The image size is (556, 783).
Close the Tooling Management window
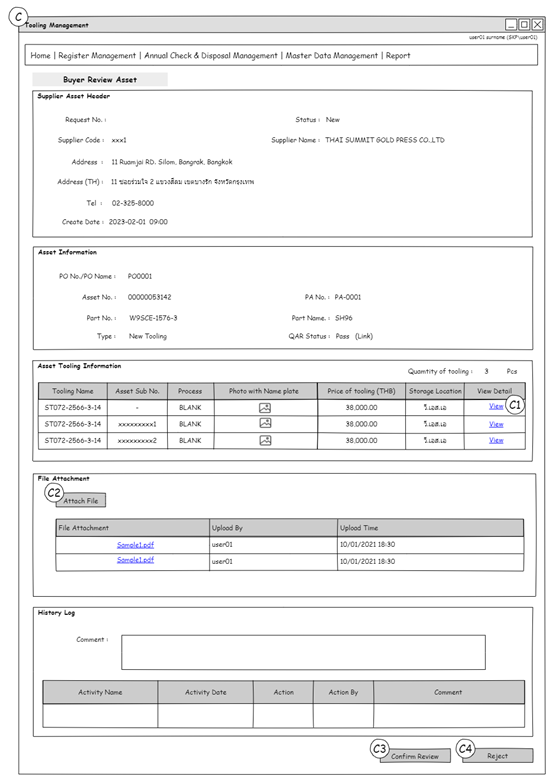(x=537, y=24)
